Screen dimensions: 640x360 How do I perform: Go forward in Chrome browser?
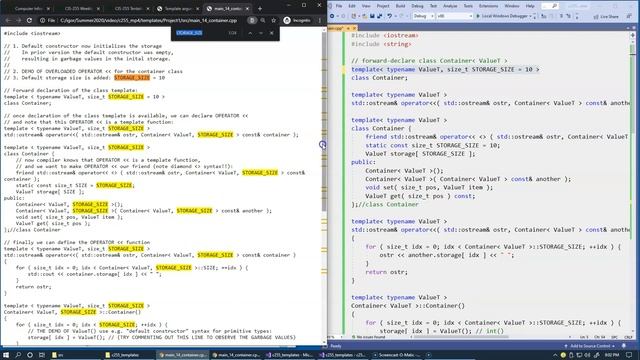click(x=18, y=20)
